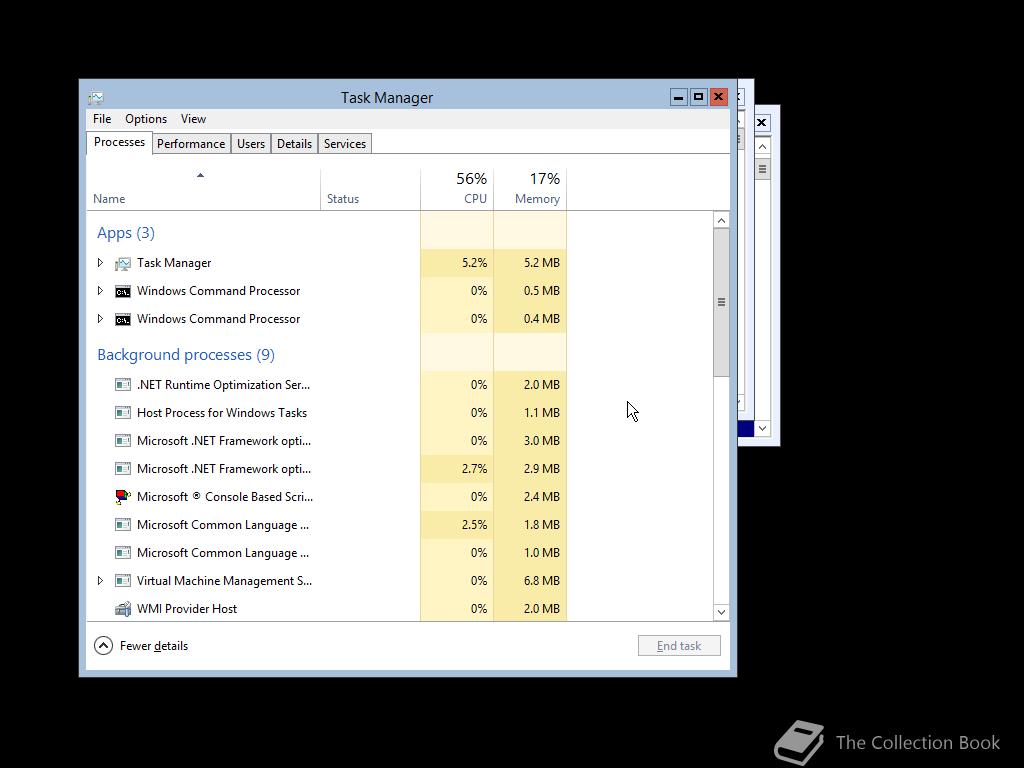
Task: Open the File menu
Action: pos(102,119)
